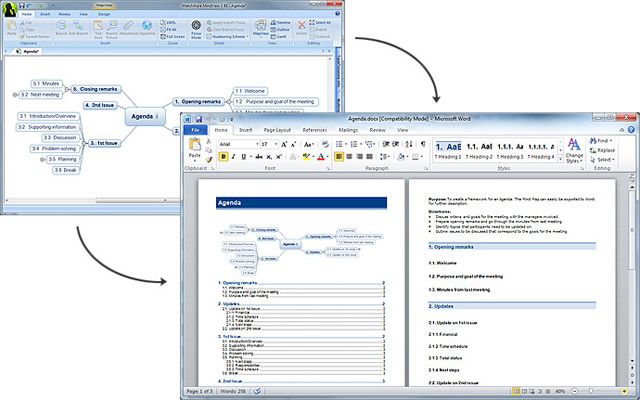Open the Change Case dropdown in Word
640x400 pixels.
tap(309, 144)
